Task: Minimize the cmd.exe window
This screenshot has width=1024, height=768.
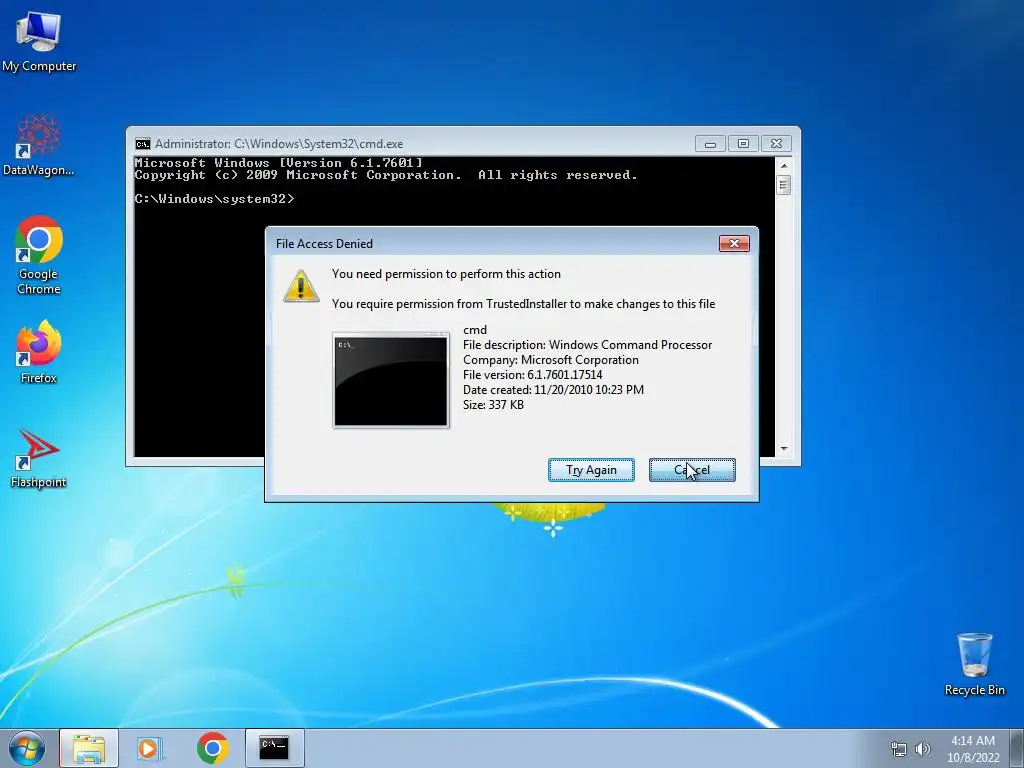Action: tap(711, 144)
